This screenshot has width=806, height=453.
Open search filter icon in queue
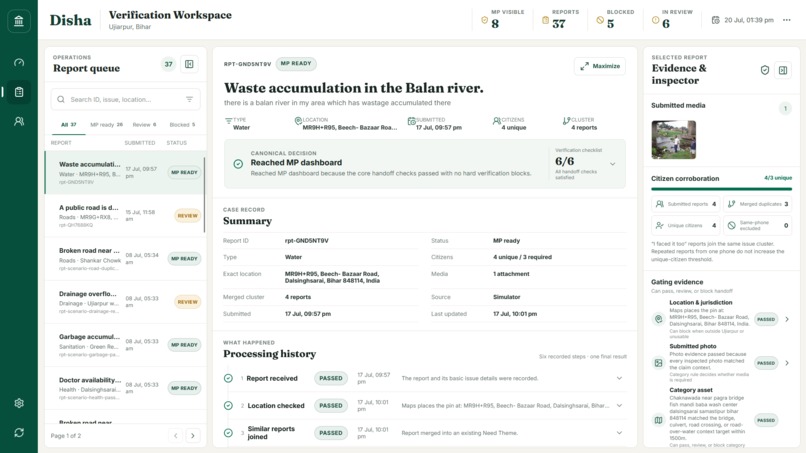point(189,99)
